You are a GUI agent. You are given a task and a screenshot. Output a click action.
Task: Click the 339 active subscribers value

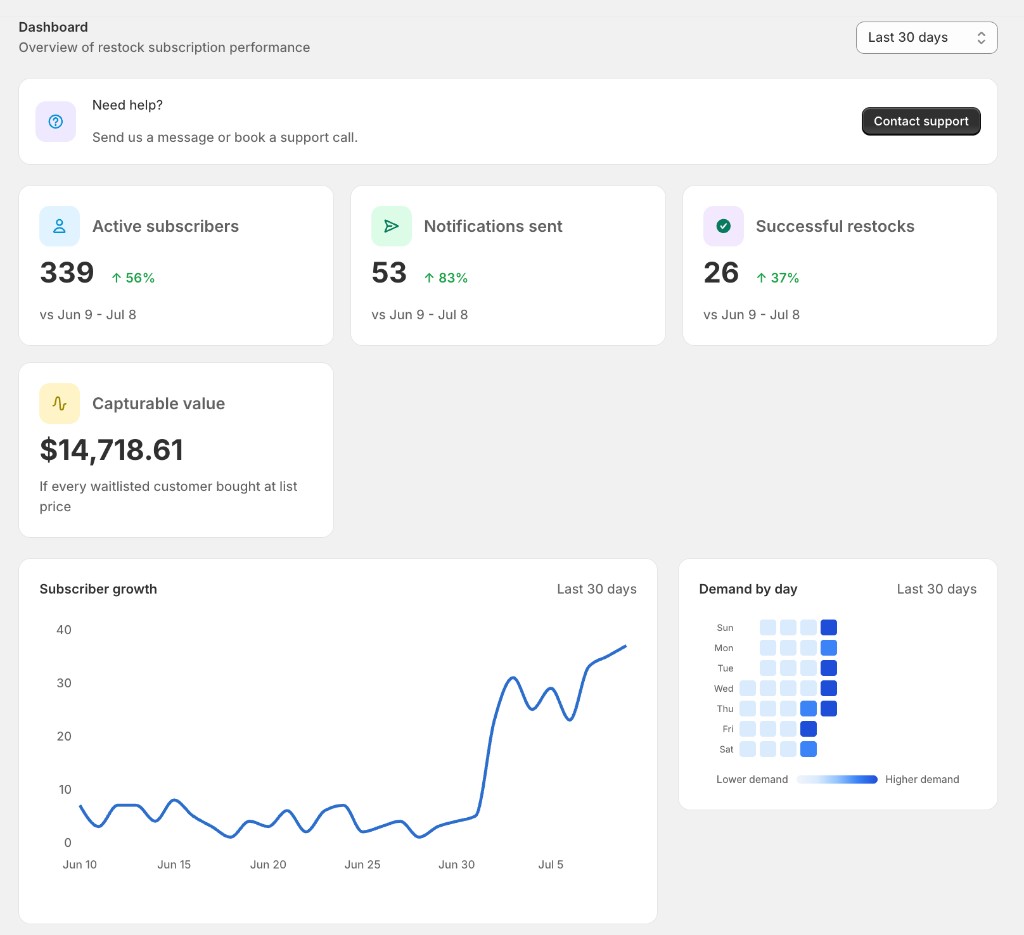coord(67,272)
